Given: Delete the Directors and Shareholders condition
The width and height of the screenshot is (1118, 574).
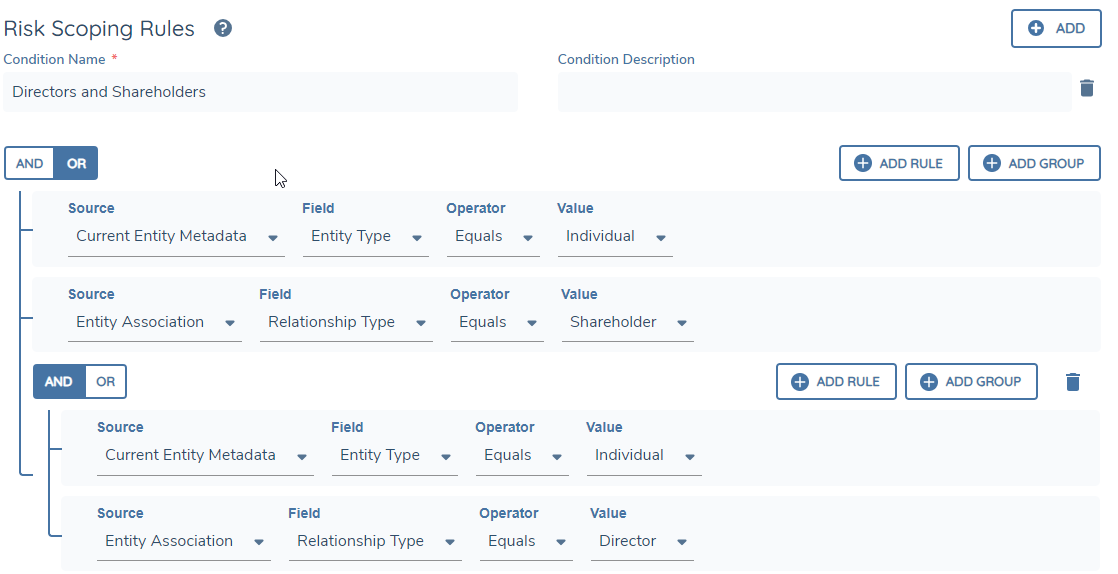Looking at the screenshot, I should [1087, 88].
